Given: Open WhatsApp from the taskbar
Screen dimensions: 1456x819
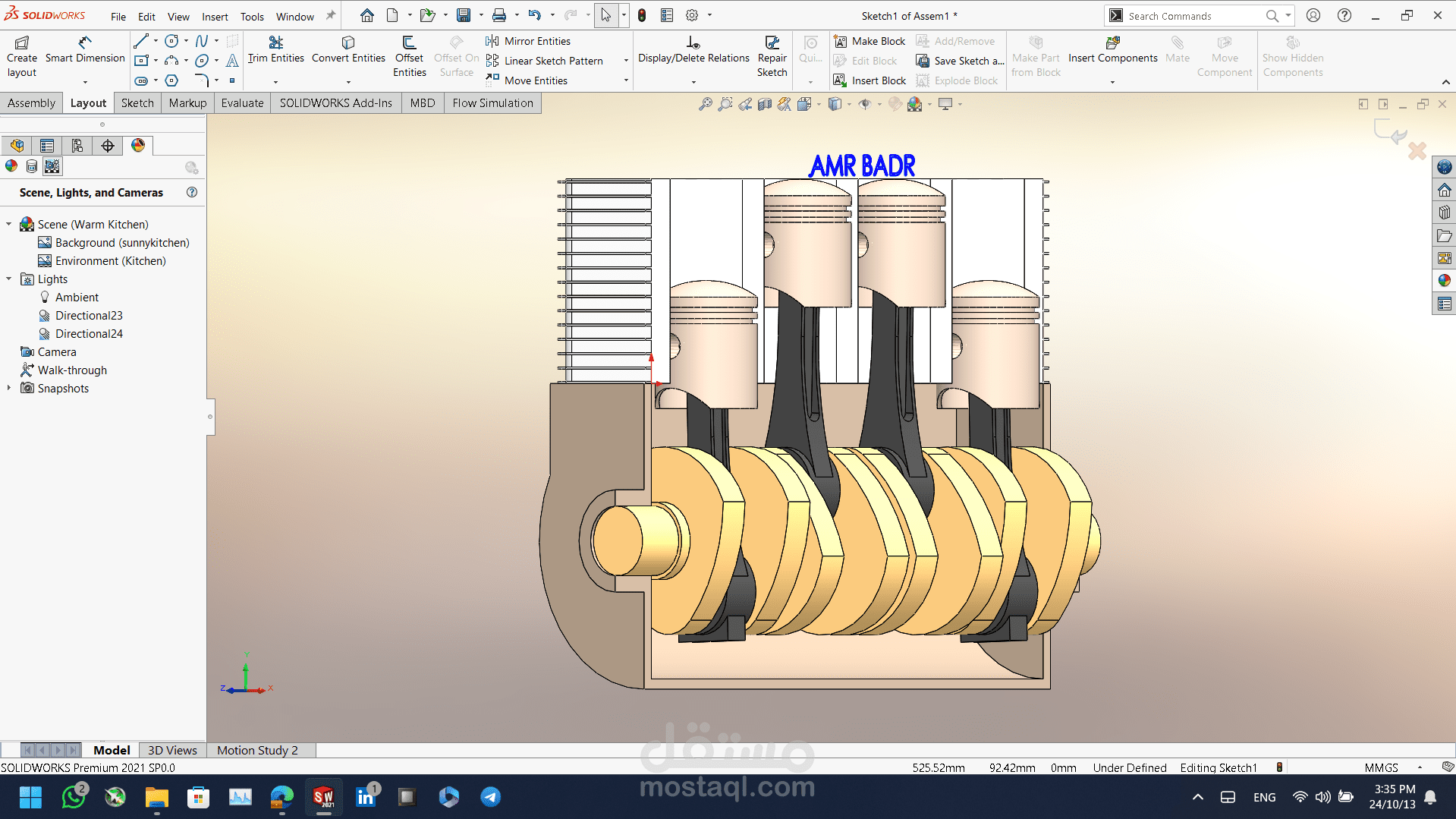Looking at the screenshot, I should (74, 797).
